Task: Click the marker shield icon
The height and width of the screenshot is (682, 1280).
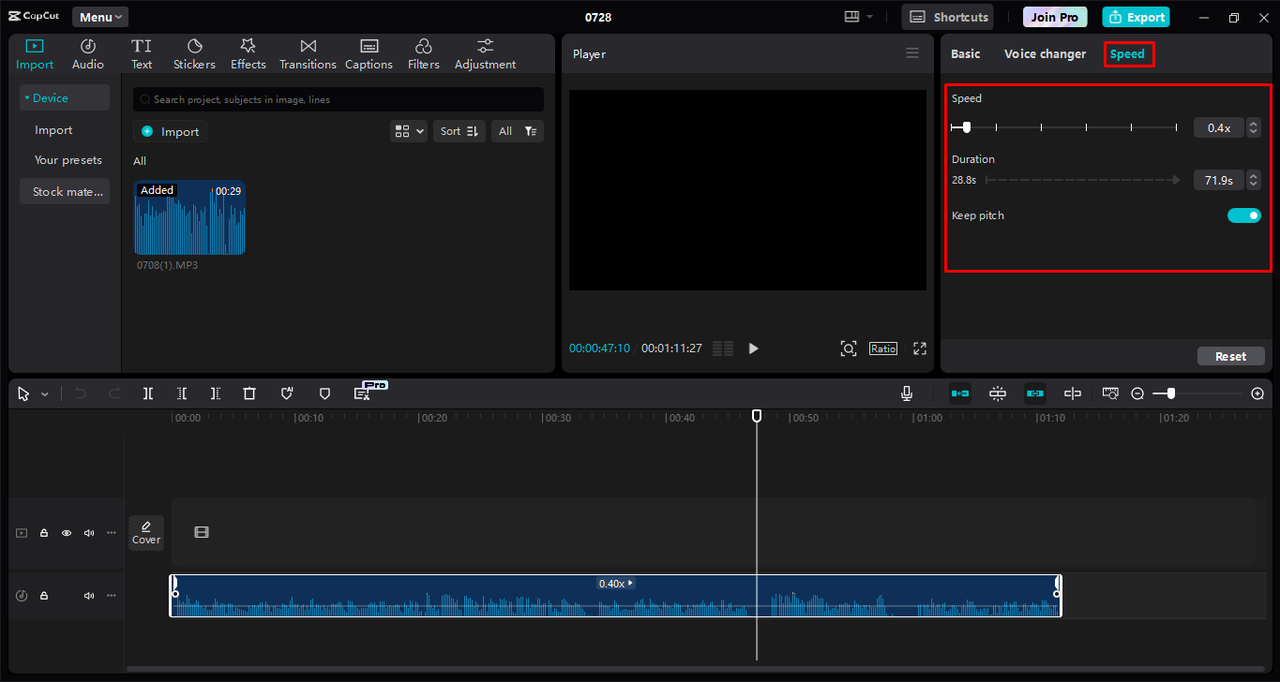Action: [324, 394]
